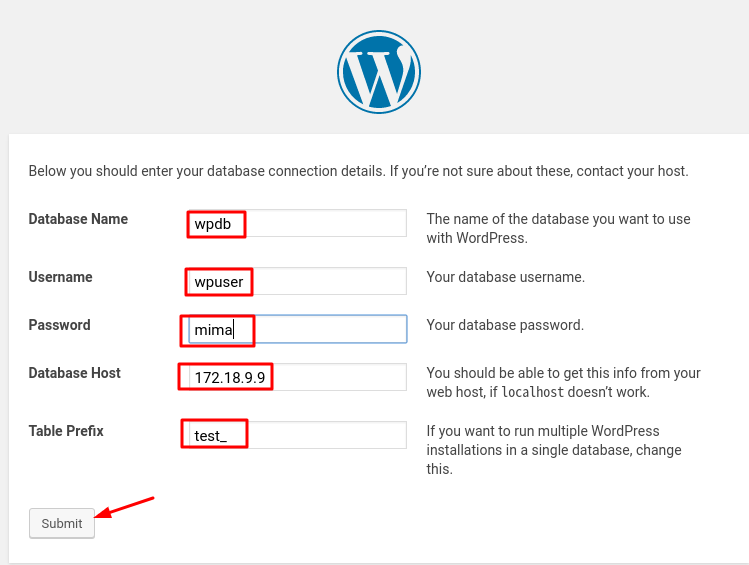Image resolution: width=749 pixels, height=565 pixels.
Task: Click the WordPress logo at top
Action: [379, 72]
